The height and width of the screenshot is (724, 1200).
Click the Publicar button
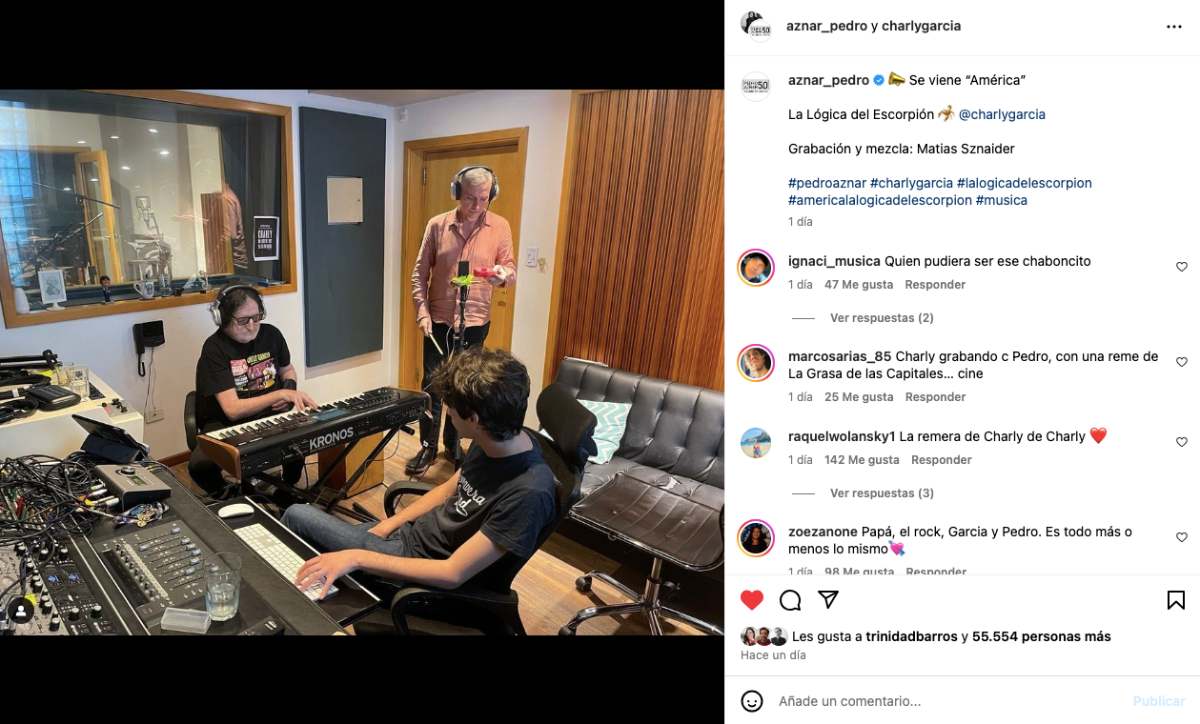point(1158,701)
